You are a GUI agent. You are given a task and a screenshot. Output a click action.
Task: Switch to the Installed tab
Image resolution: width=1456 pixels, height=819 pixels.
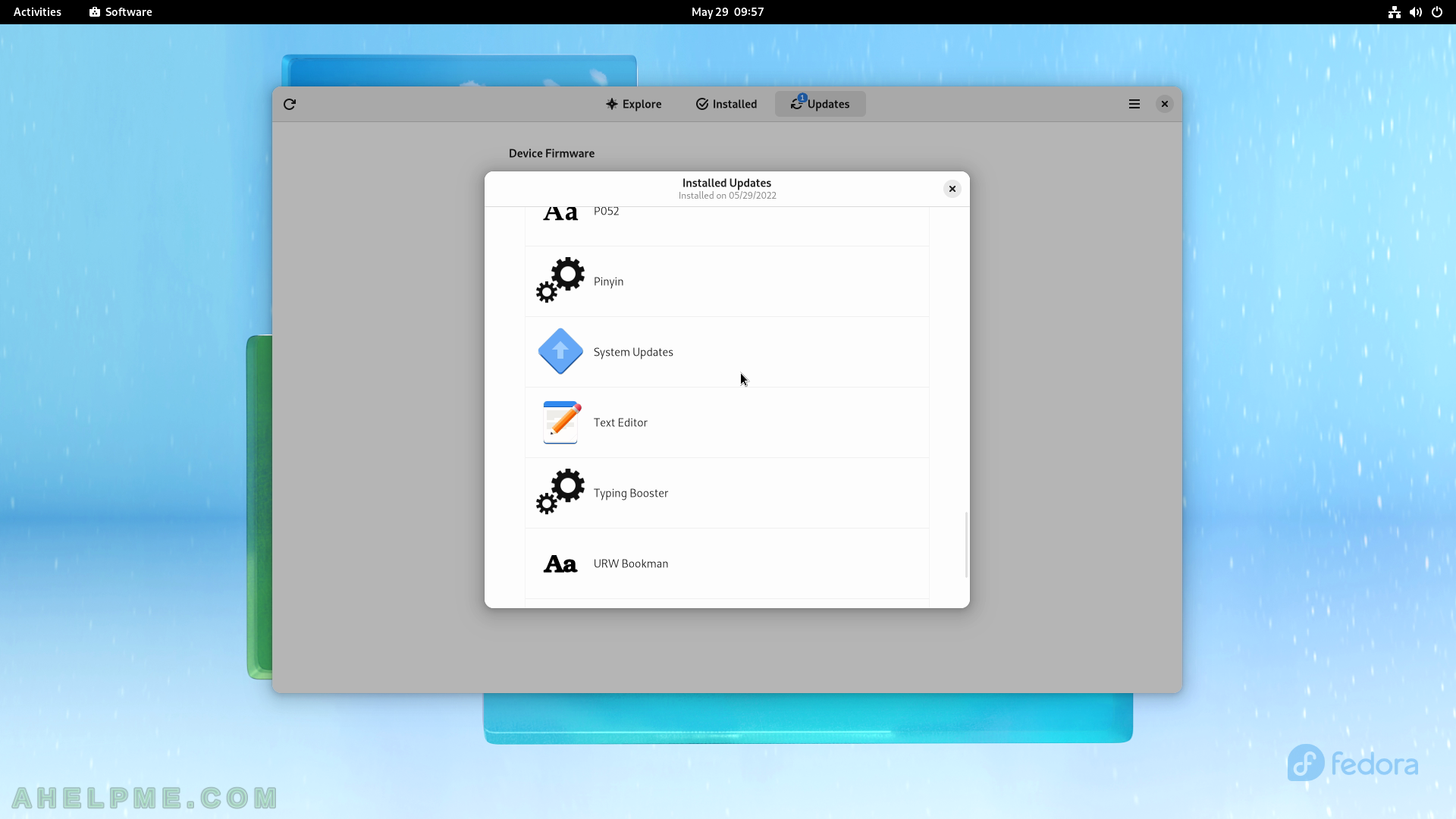point(726,104)
